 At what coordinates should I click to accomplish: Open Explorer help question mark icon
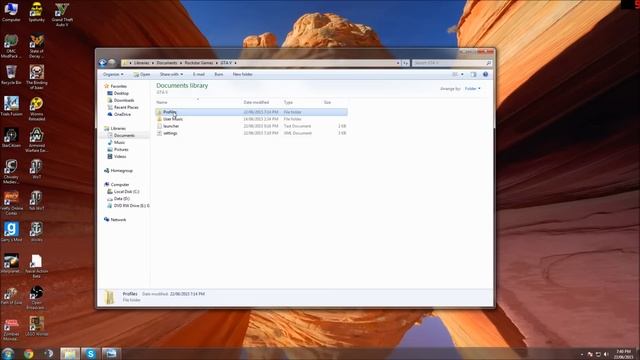click(x=485, y=74)
